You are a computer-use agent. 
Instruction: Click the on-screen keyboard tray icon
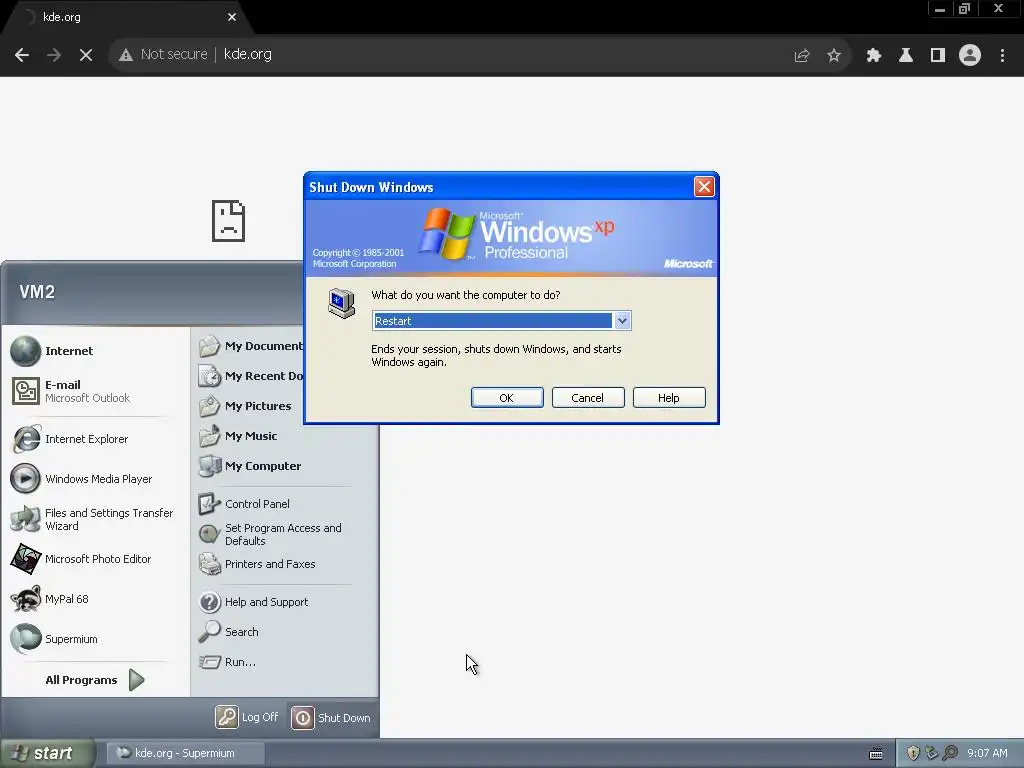pyautogui.click(x=876, y=754)
